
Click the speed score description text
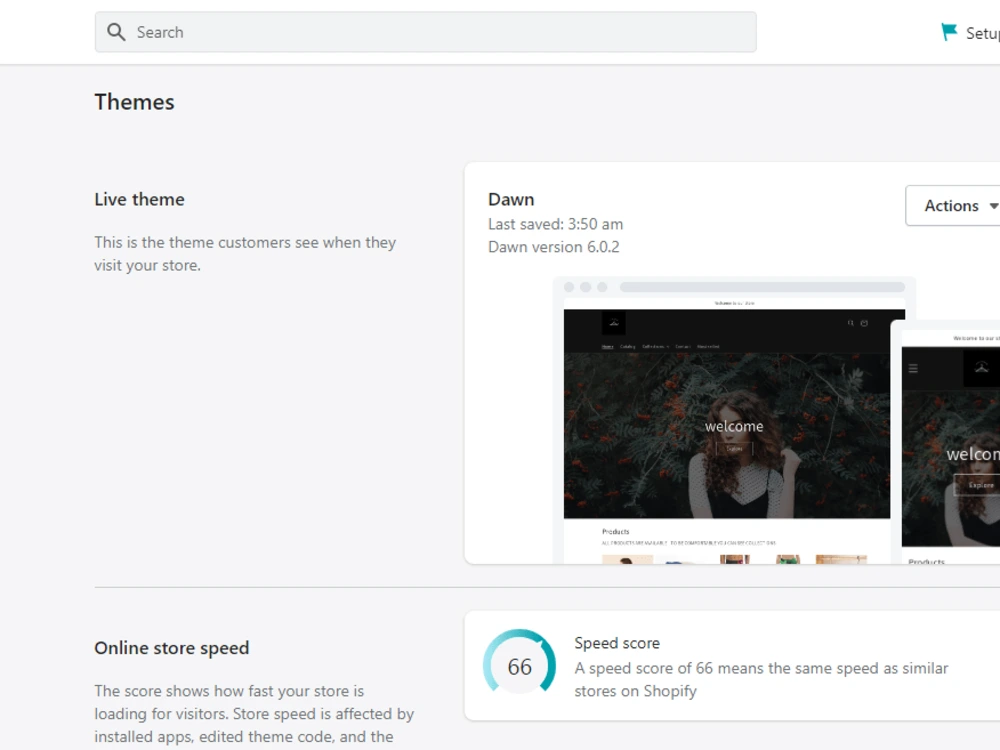[761, 680]
